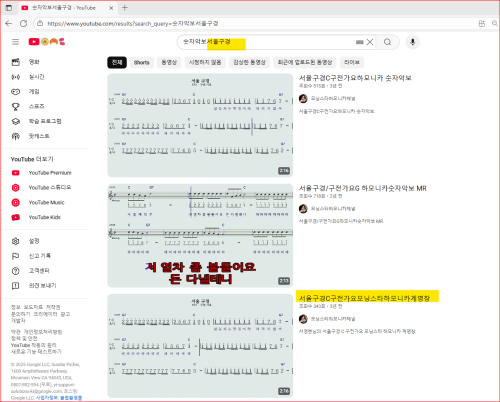Click the search magnifier button
The height and width of the screenshot is (402, 500).
coord(387,42)
